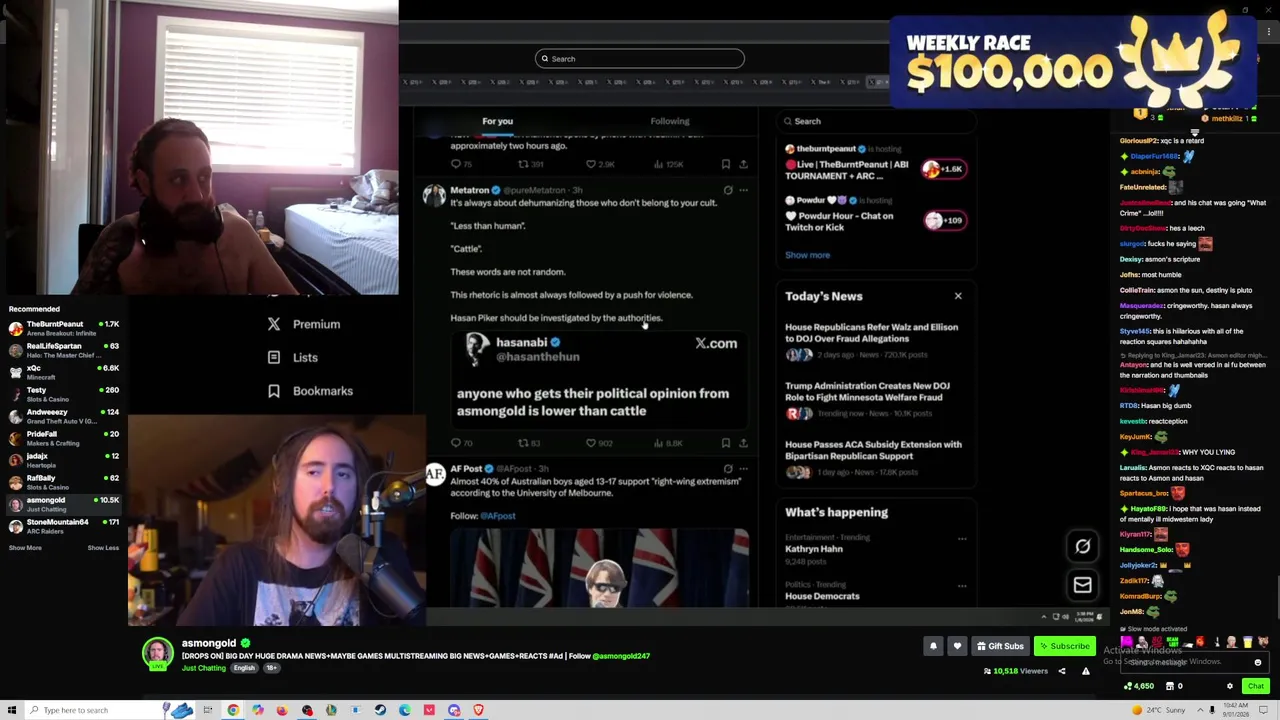Send message with green Chat button
The width and height of the screenshot is (1280, 720).
point(1255,686)
